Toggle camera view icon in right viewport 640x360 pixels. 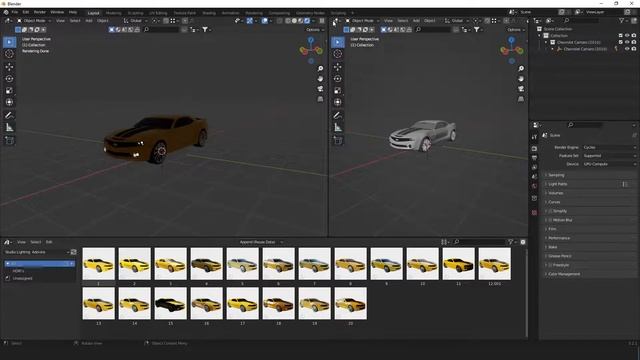pos(521,89)
